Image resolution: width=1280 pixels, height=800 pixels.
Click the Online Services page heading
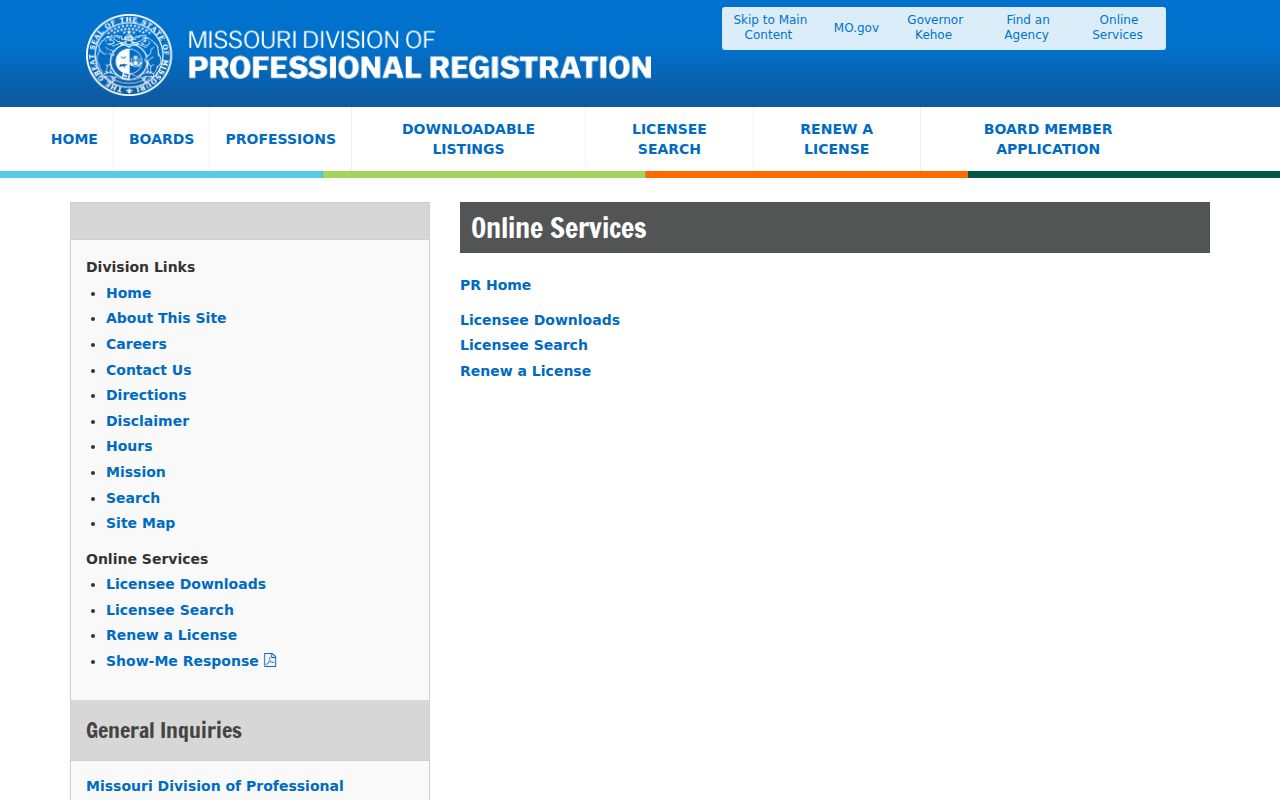[559, 228]
